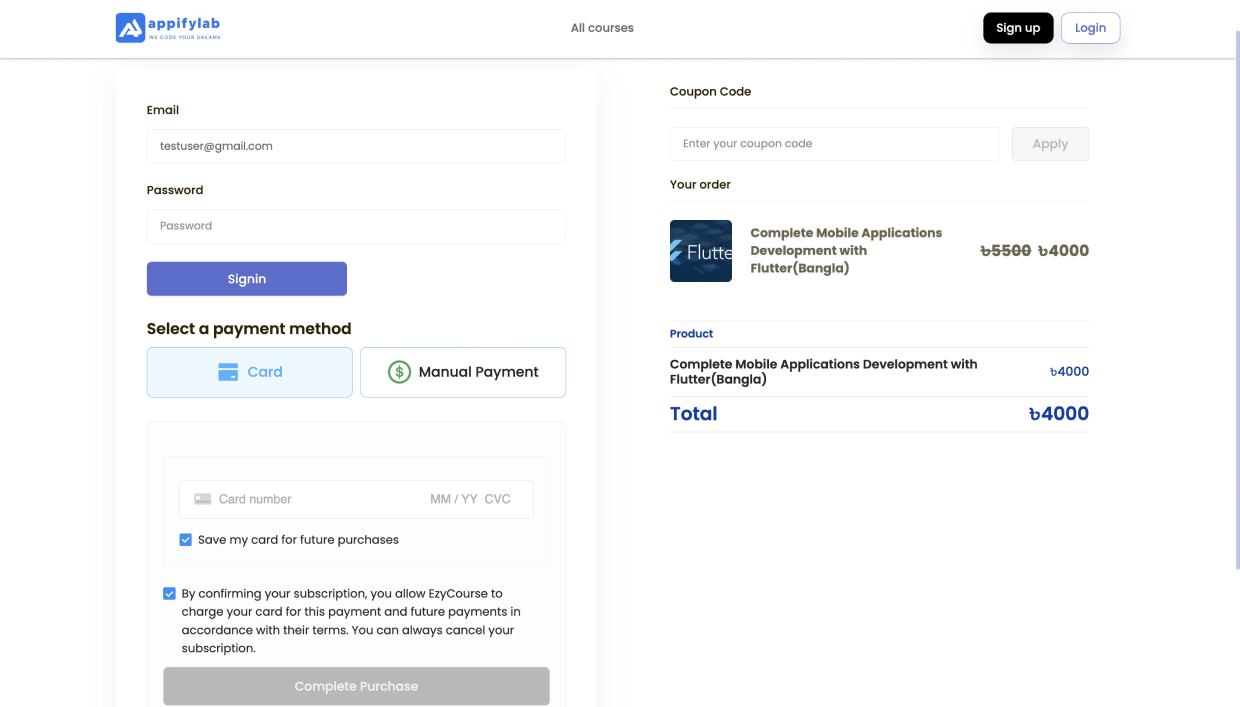Click the credit card icon in Card option
This screenshot has height=707, width=1240.
(x=228, y=372)
